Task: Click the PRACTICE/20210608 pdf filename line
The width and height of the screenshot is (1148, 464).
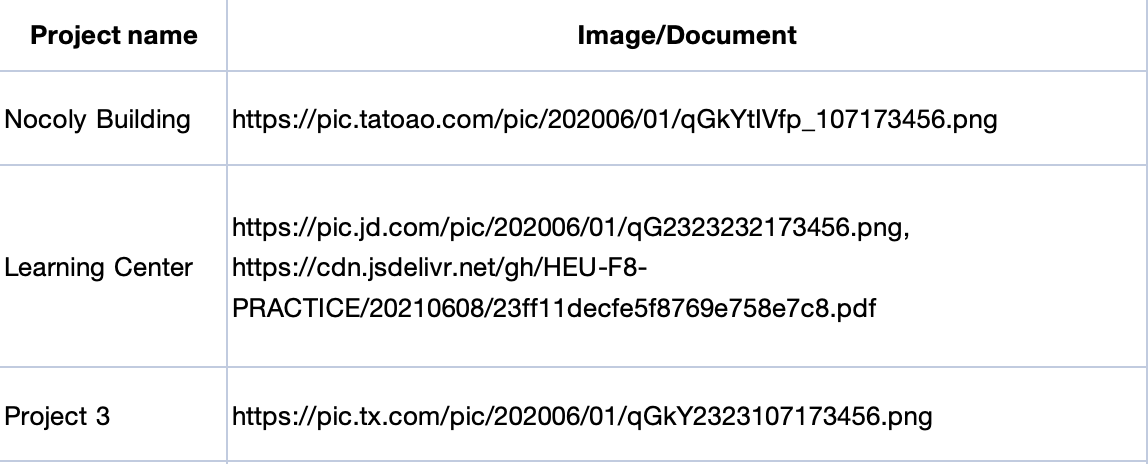Action: [x=554, y=308]
